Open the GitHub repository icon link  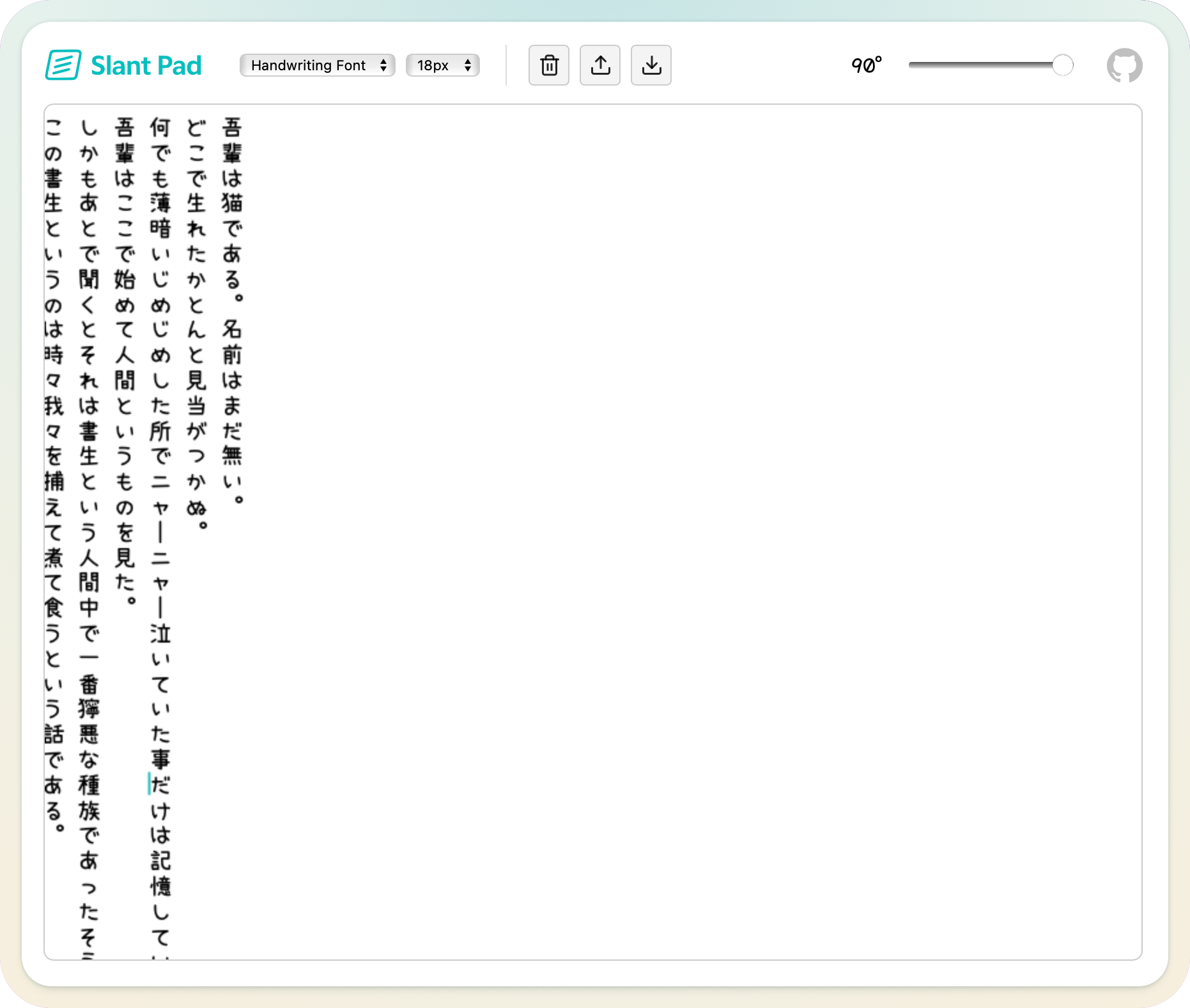point(1124,65)
